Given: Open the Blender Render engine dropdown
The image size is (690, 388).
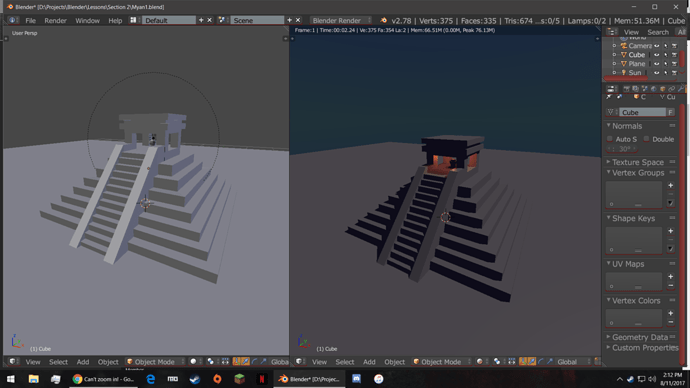Looking at the screenshot, I should click(341, 20).
